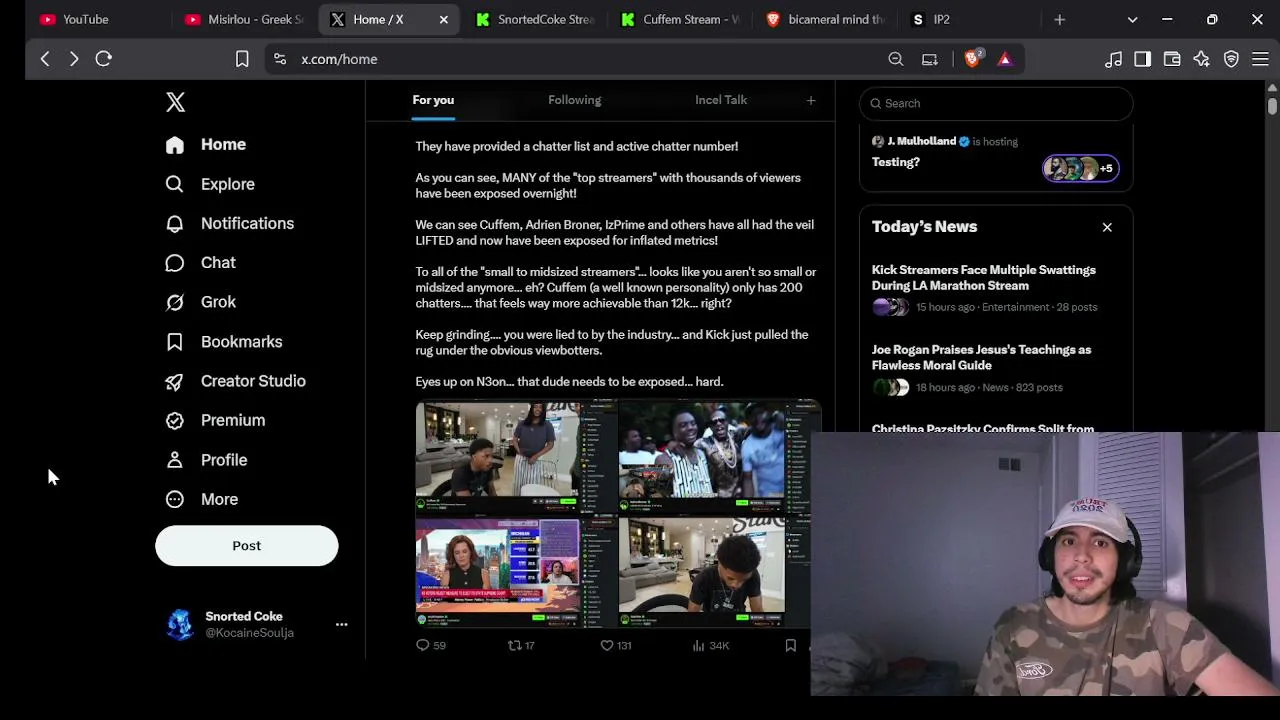View site information for x.com
Image resolution: width=1280 pixels, height=720 pixels.
(280, 59)
